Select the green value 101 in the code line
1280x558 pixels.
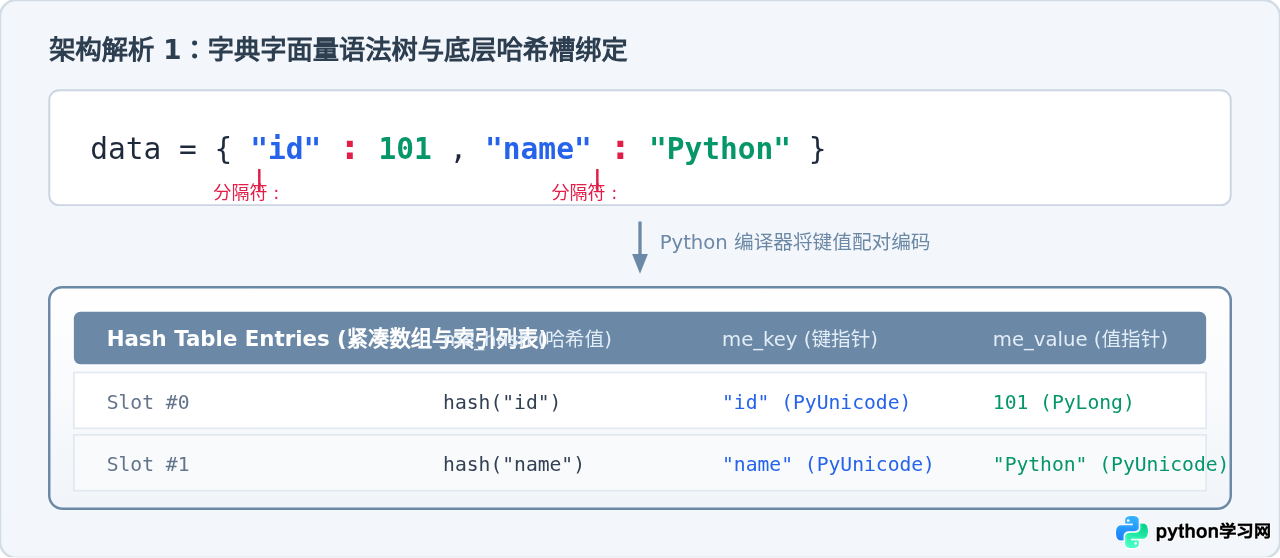405,149
